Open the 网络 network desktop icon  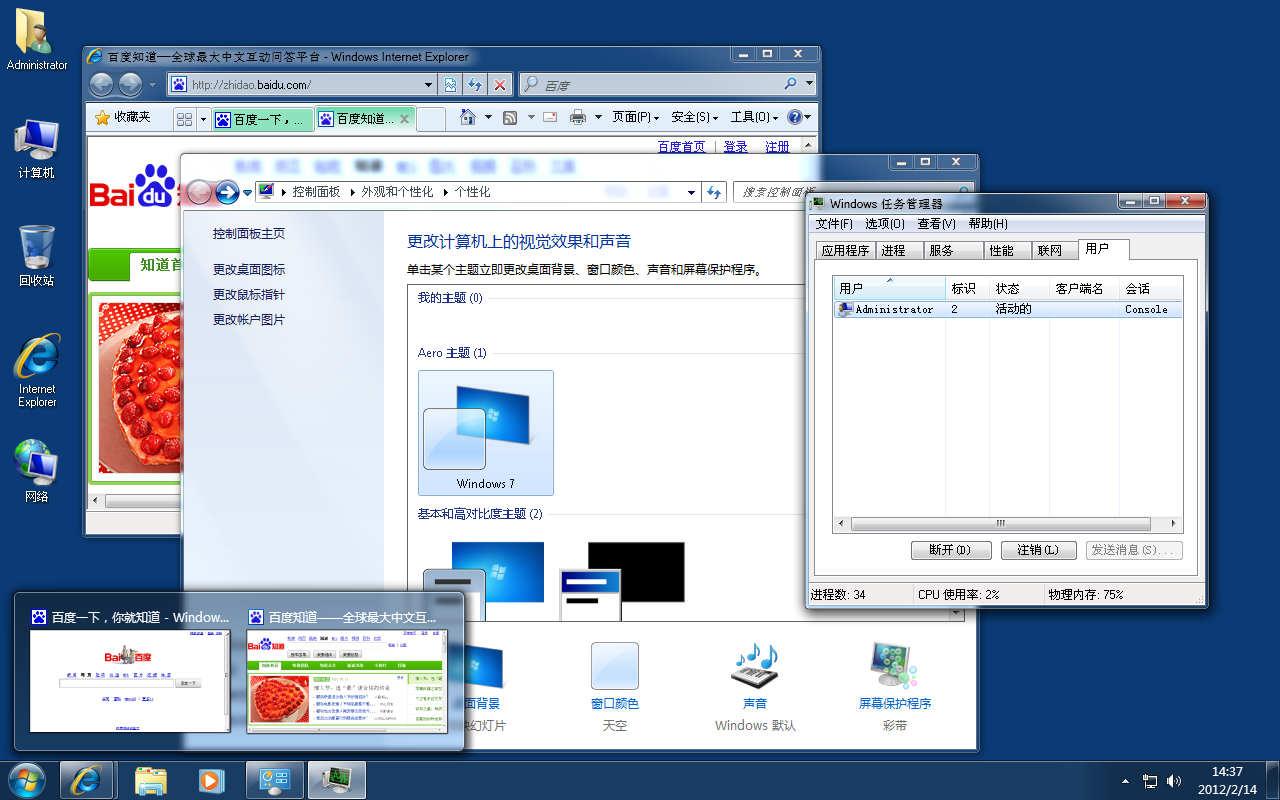pos(37,470)
